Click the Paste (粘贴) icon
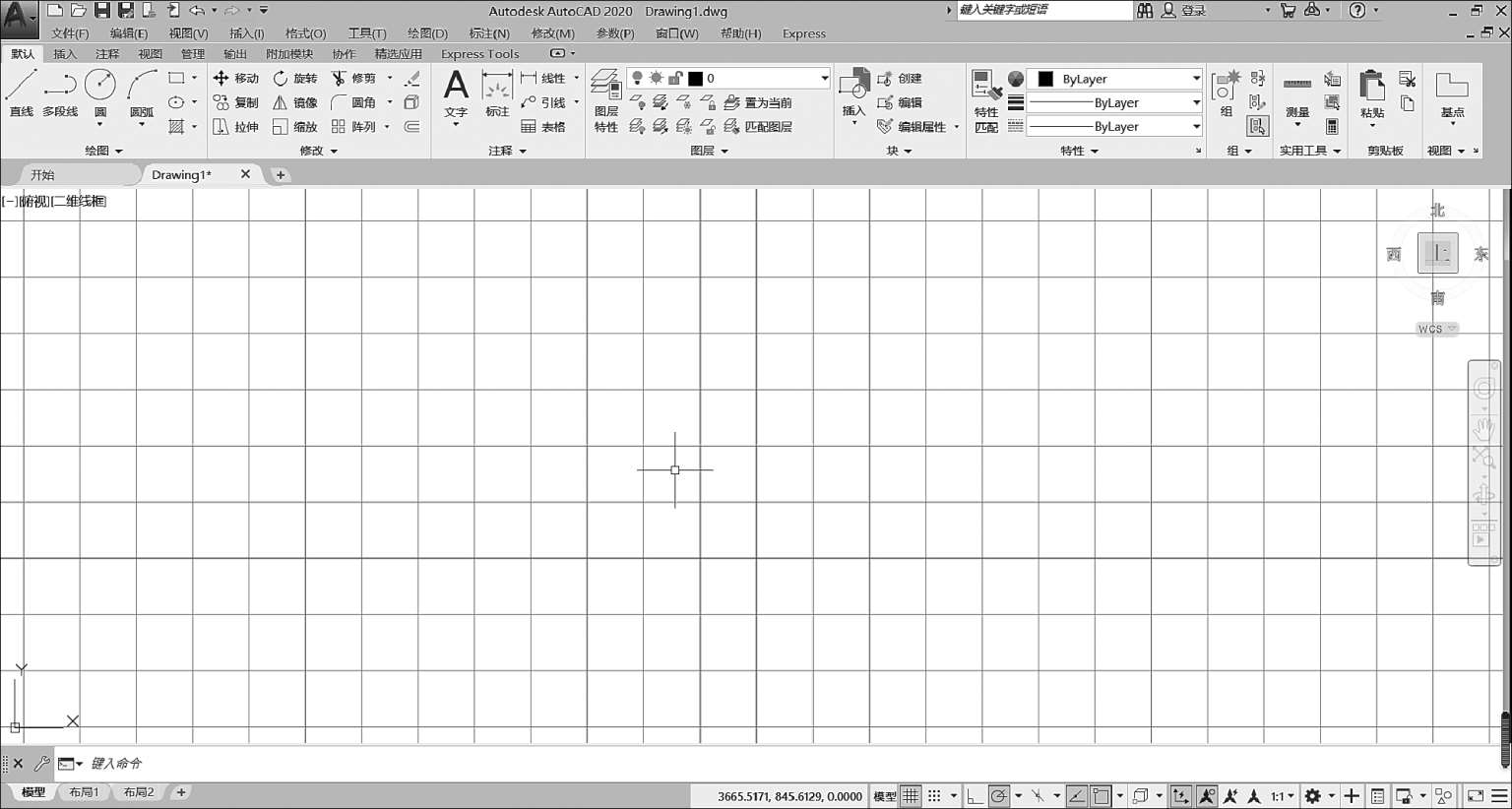The image size is (1512, 809). click(x=1372, y=96)
